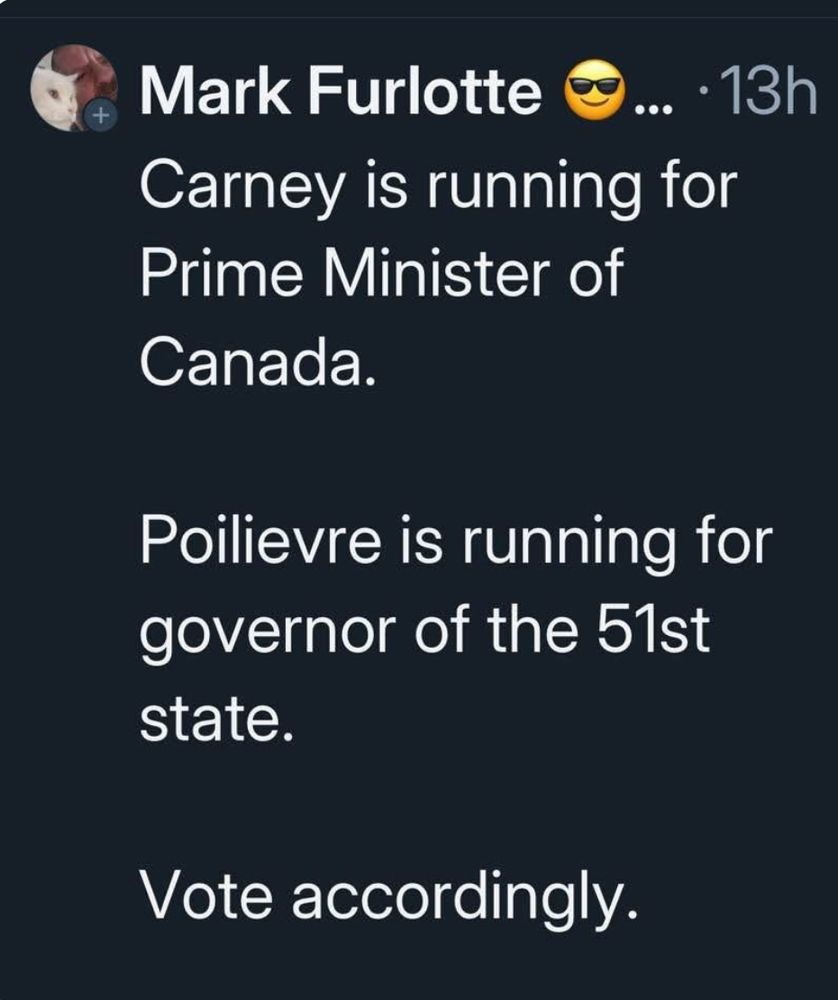
Task: Tap the plus follow badge on avatar
Action: pyautogui.click(x=100, y=117)
